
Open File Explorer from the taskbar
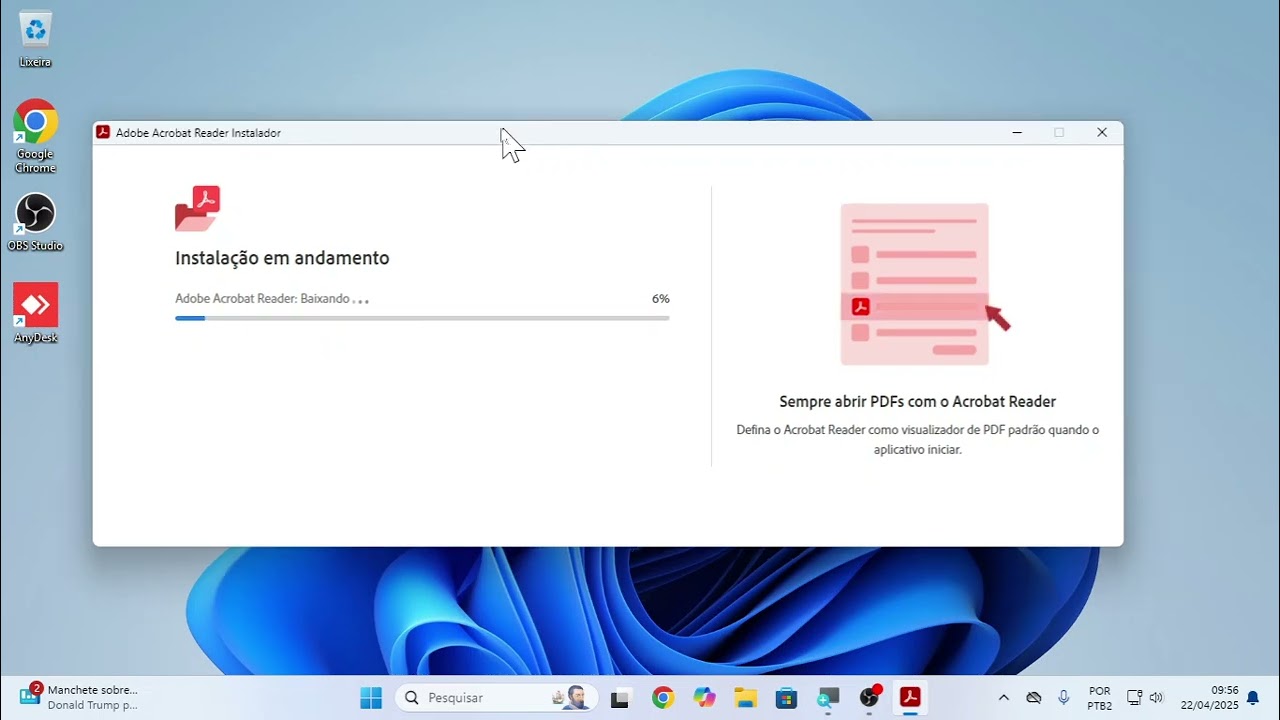(745, 698)
